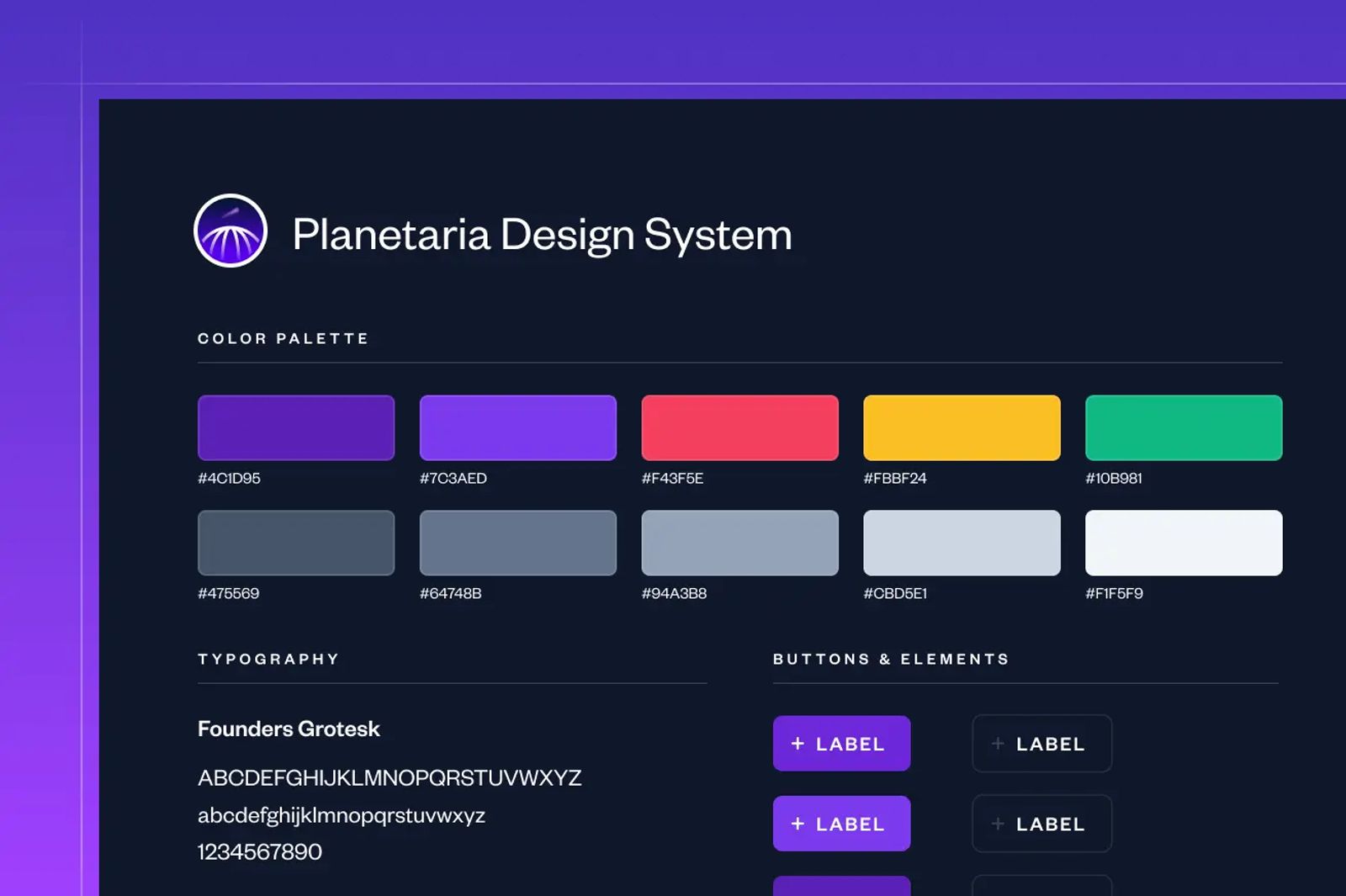Click the top filled purple LABEL button
Viewport: 1346px width, 896px height.
pyautogui.click(x=841, y=744)
